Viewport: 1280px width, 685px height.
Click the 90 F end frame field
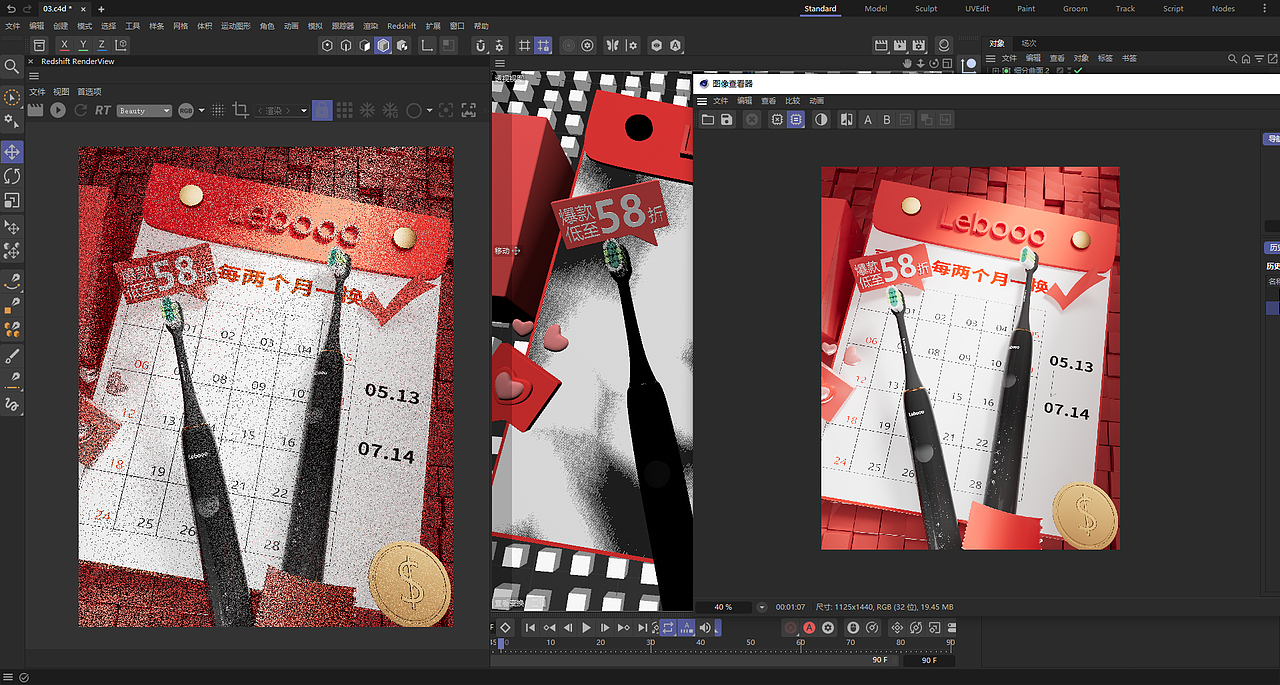click(x=929, y=661)
